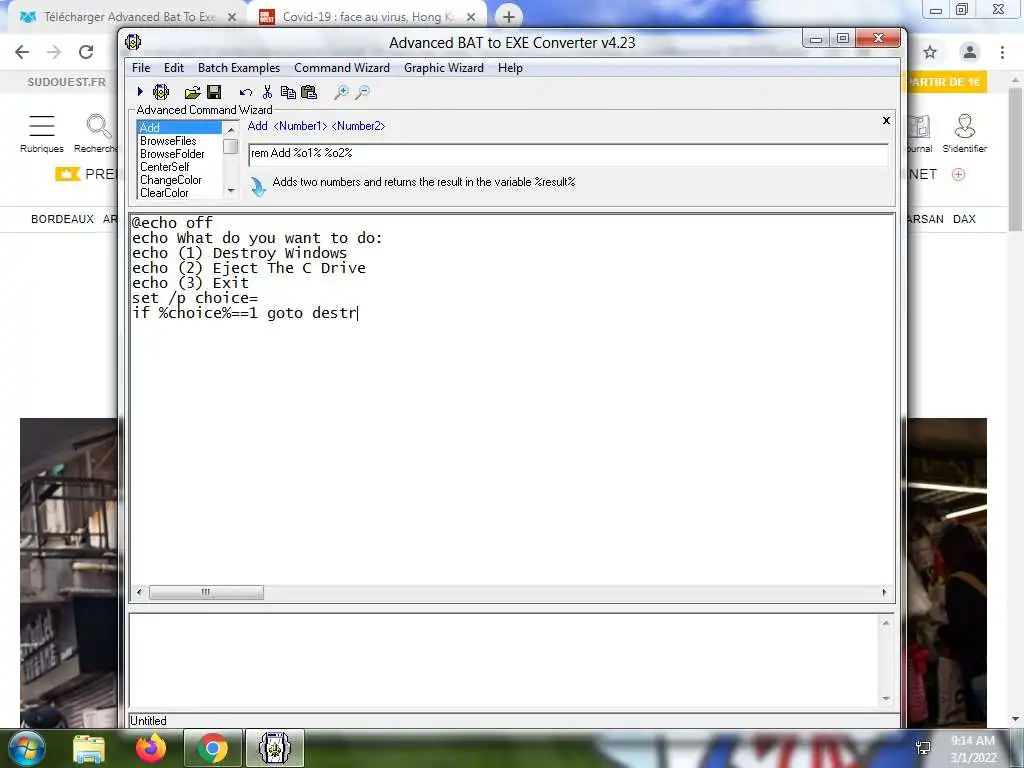Reload the page in Chrome
This screenshot has width=1024, height=768.
(86, 52)
